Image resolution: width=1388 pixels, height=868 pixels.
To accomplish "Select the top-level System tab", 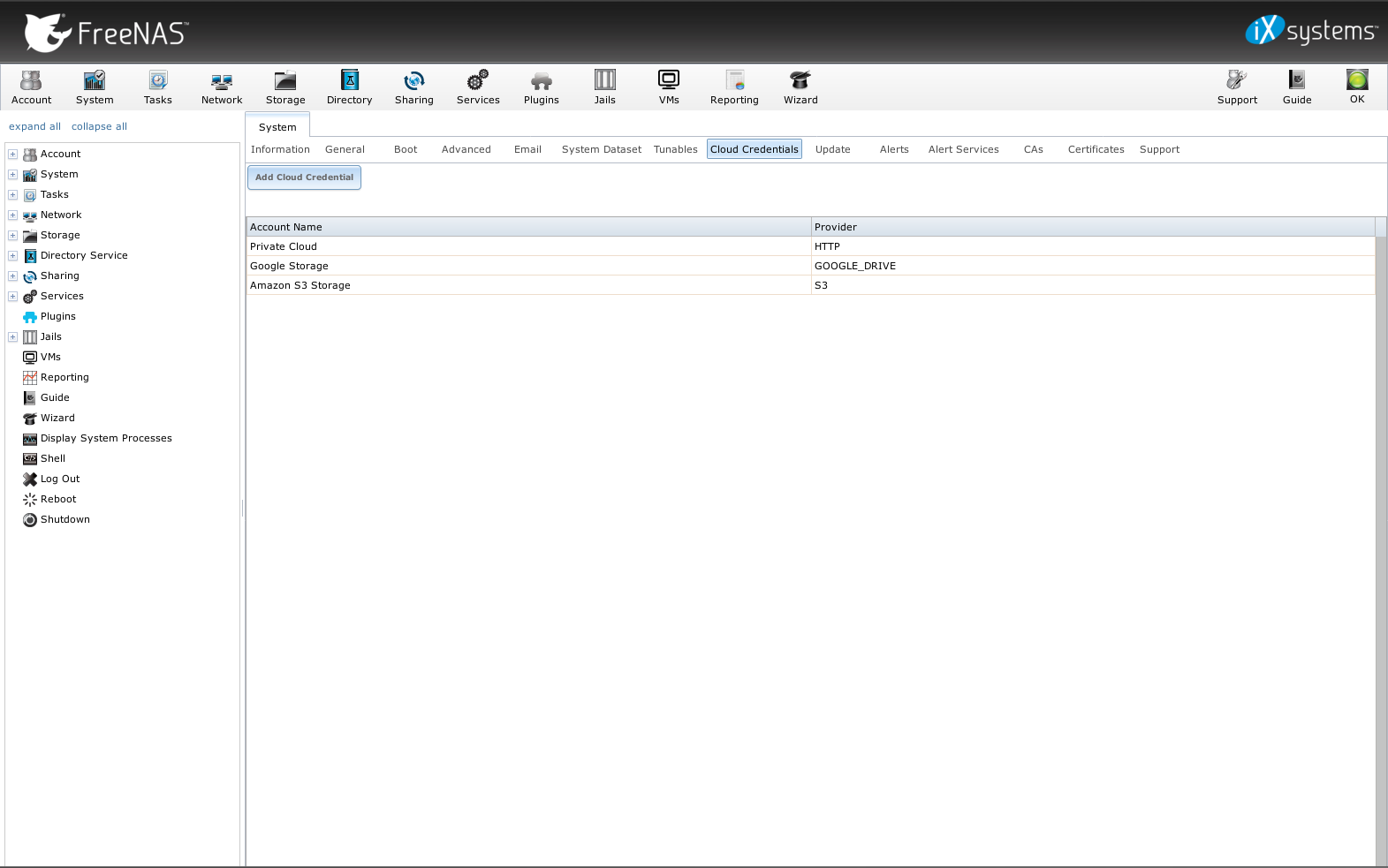I will click(277, 126).
